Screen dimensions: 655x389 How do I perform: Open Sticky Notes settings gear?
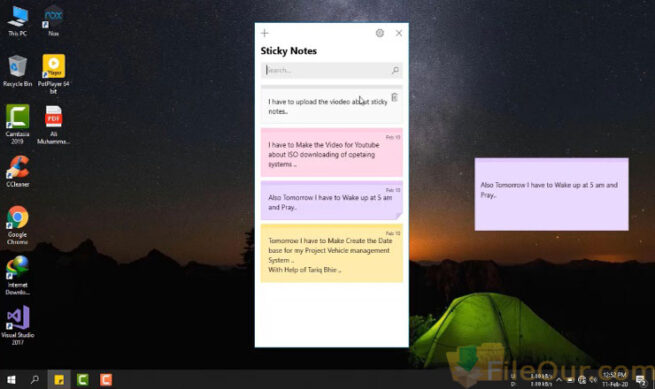point(380,33)
